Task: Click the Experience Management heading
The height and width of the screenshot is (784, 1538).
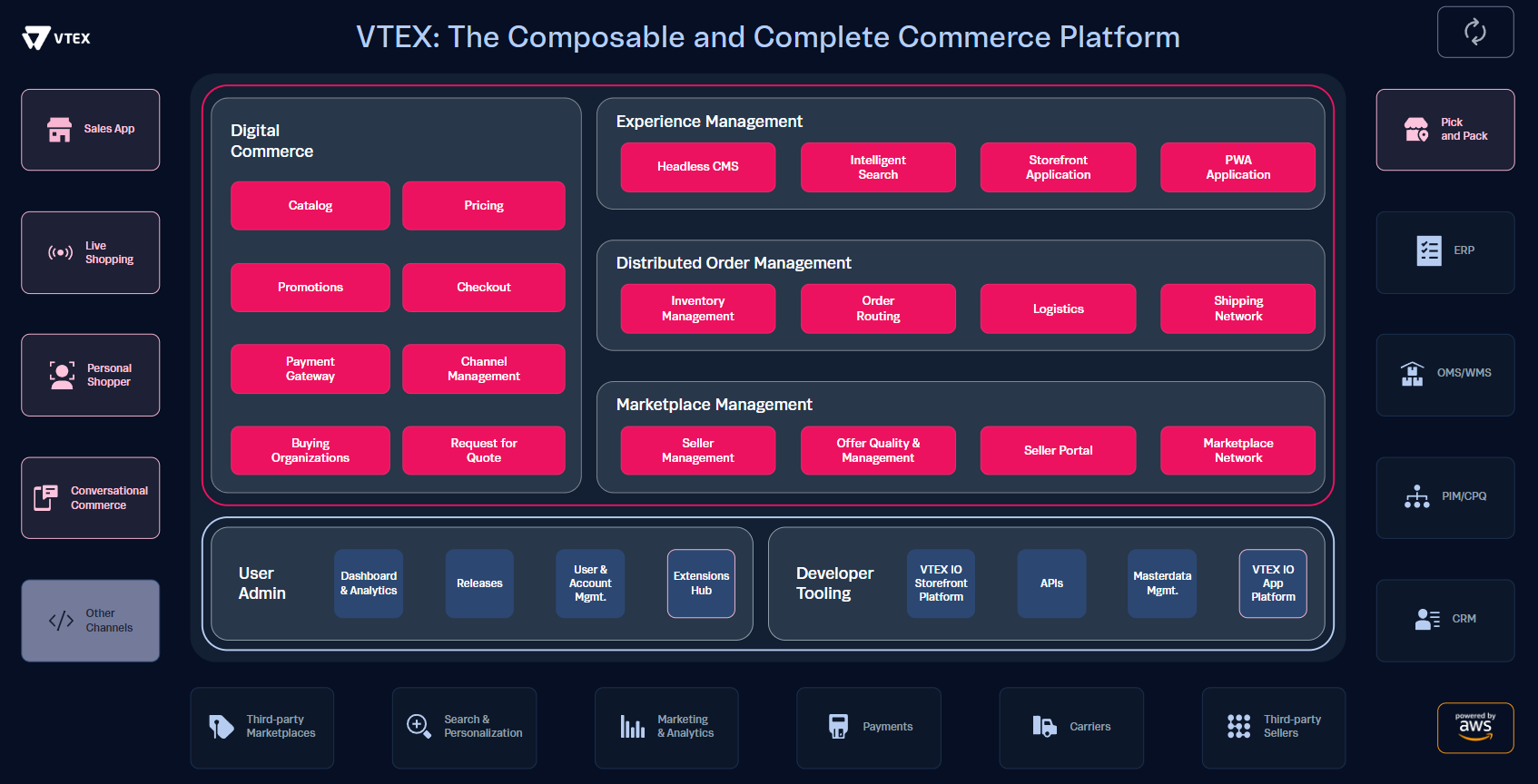Action: tap(709, 122)
